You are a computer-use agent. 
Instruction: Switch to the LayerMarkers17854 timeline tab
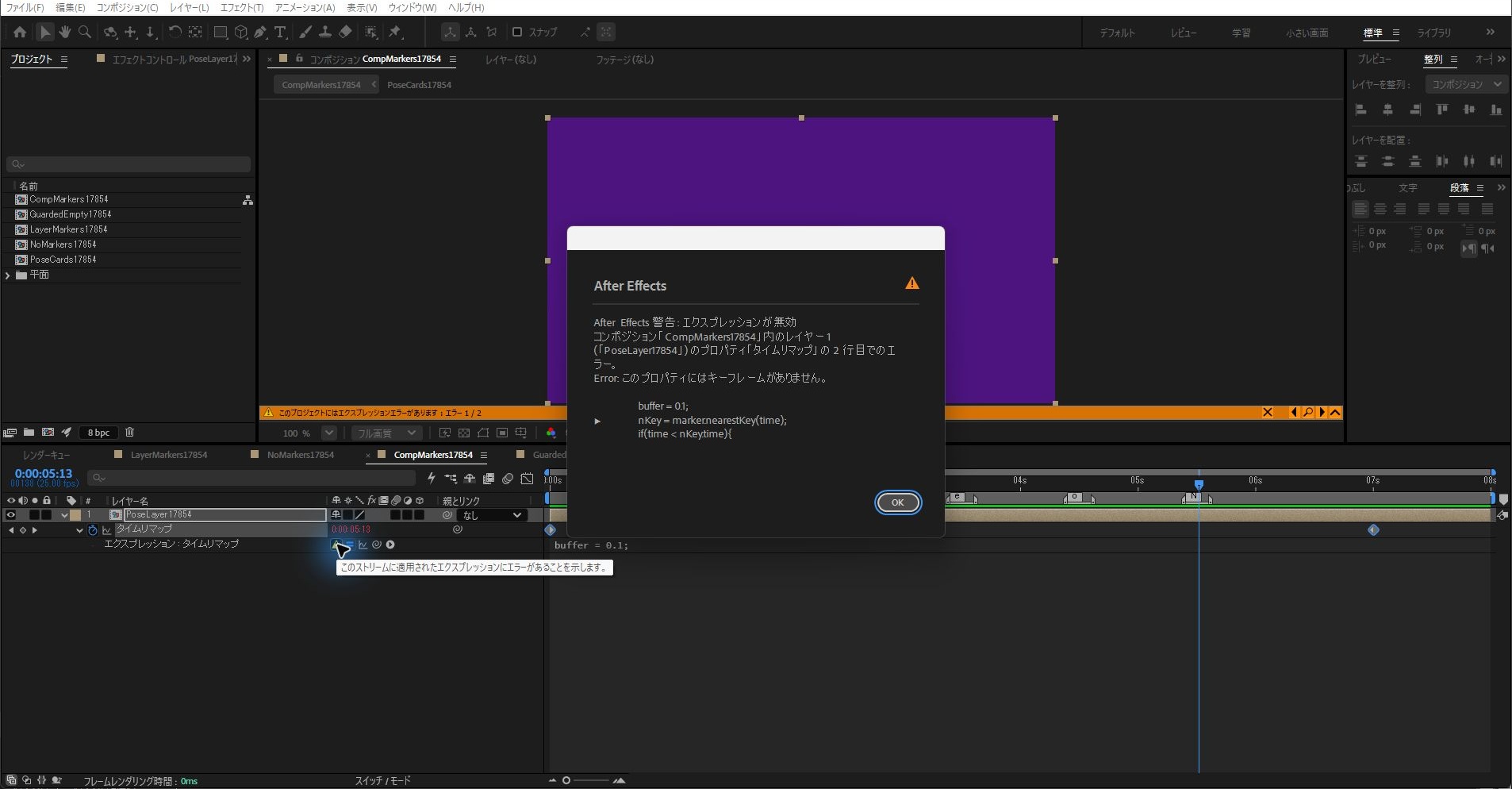169,455
